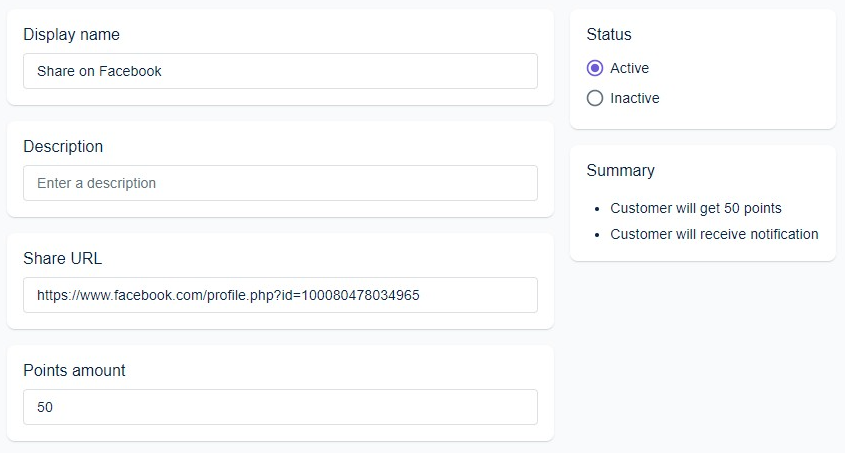
Task: Click the "Points amount" field label
Action: click(74, 370)
